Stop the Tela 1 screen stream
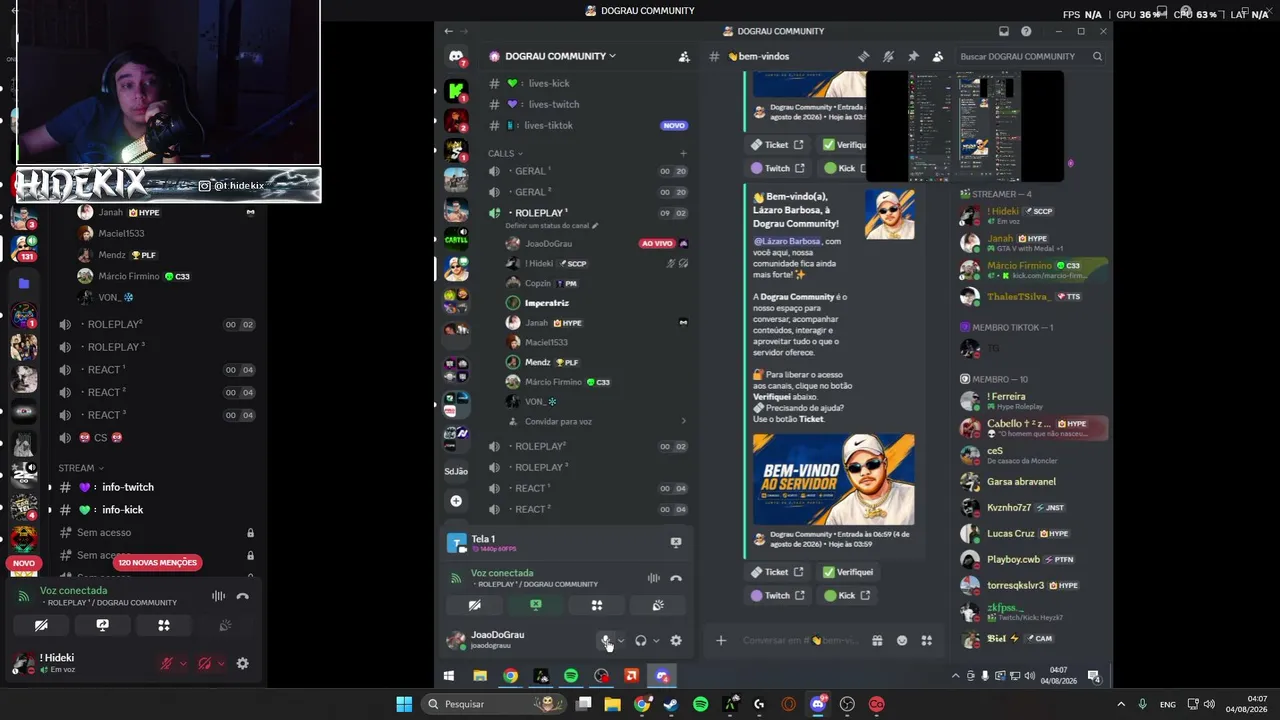The width and height of the screenshot is (1280, 720). point(676,542)
